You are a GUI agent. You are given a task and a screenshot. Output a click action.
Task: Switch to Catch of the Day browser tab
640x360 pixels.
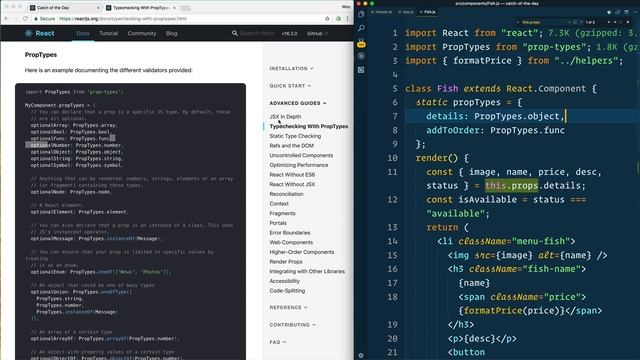click(x=64, y=8)
